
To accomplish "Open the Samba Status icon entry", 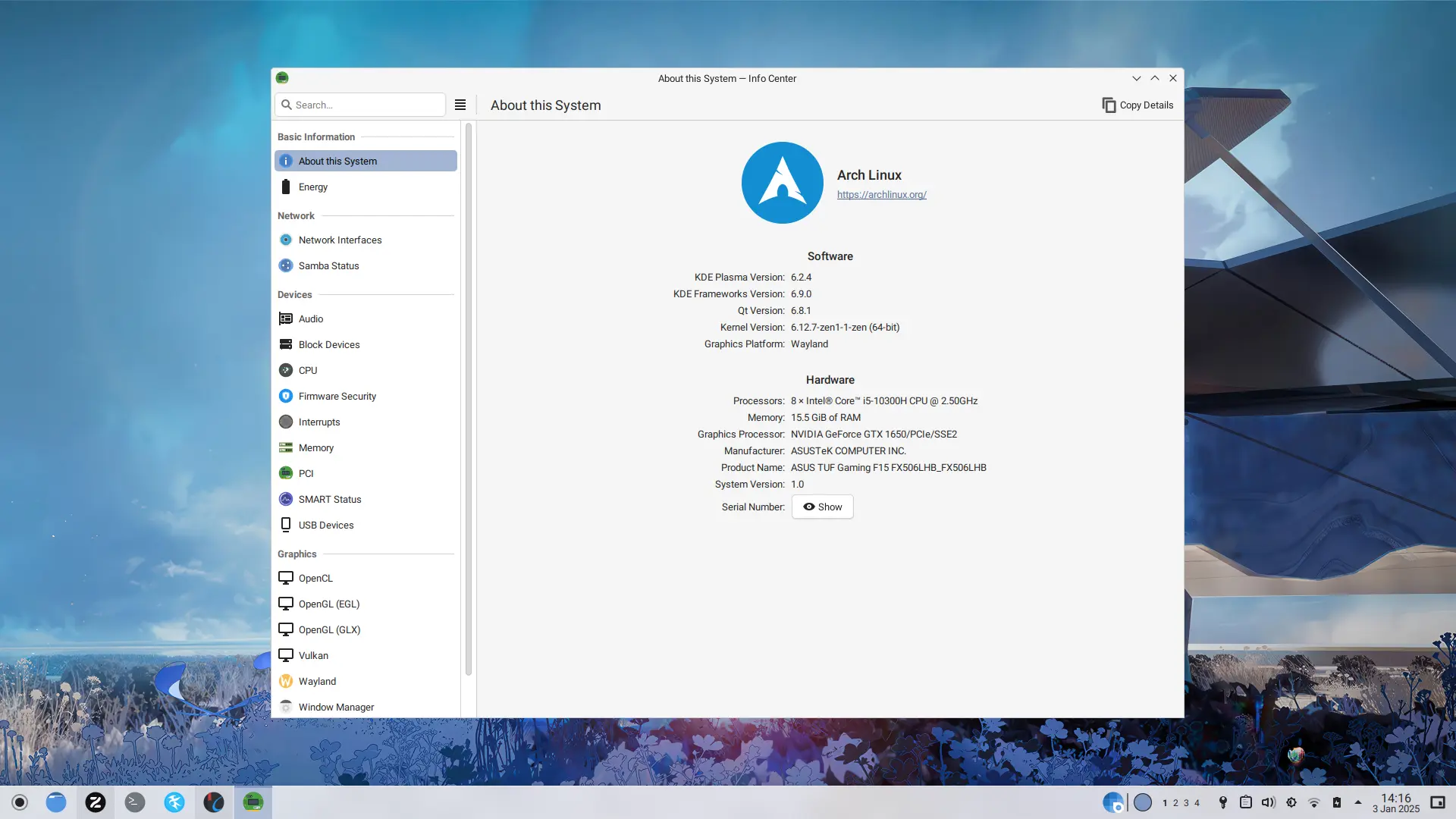I will point(286,265).
